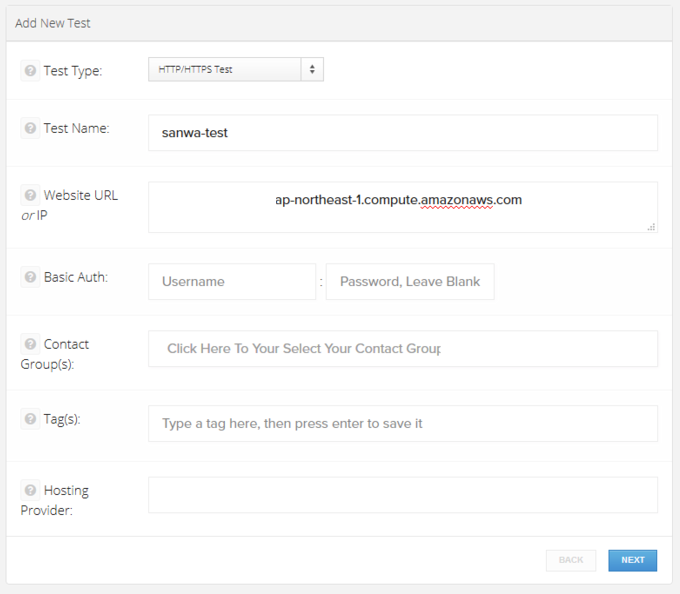This screenshot has height=594, width=680.
Task: Click the Add New Test panel header
Action: pos(340,23)
